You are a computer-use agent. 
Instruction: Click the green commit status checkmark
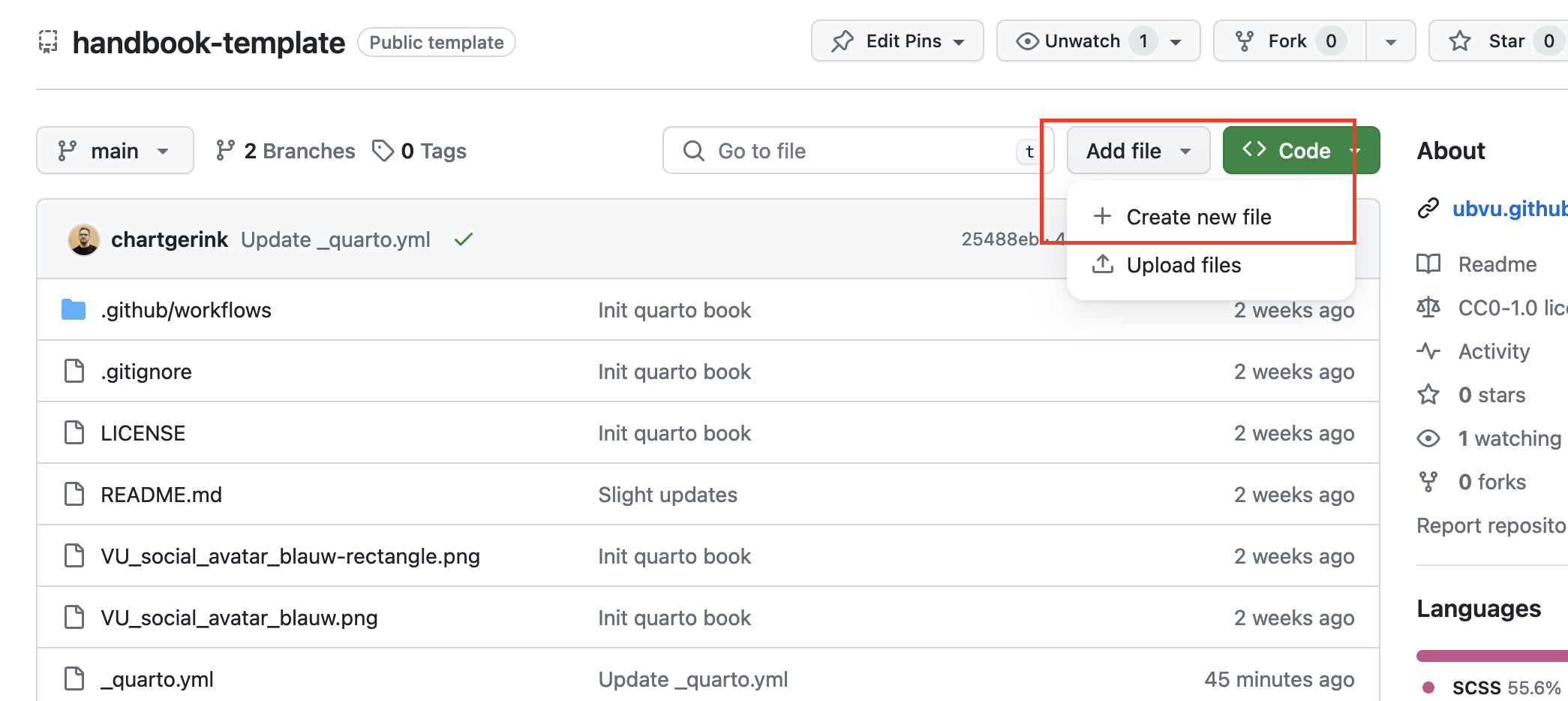pyautogui.click(x=464, y=239)
